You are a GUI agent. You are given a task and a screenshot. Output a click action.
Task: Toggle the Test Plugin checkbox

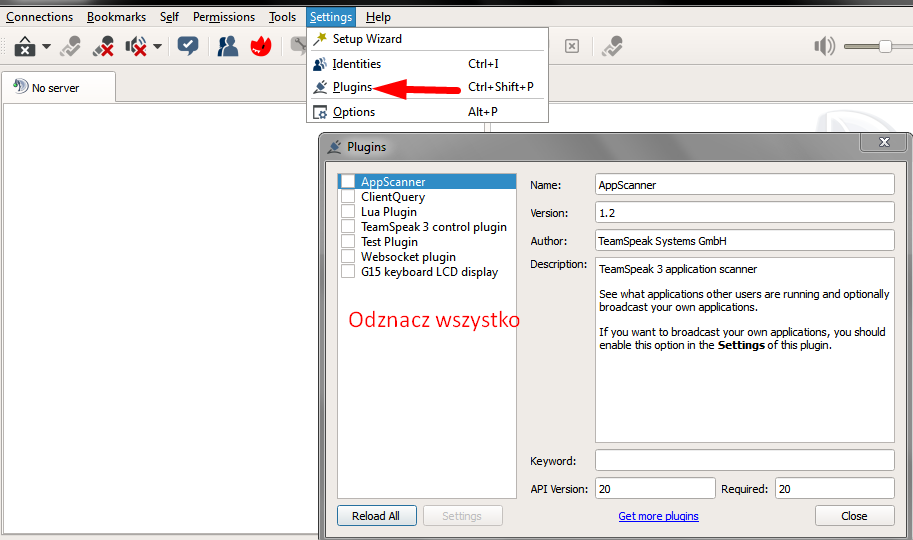click(348, 242)
